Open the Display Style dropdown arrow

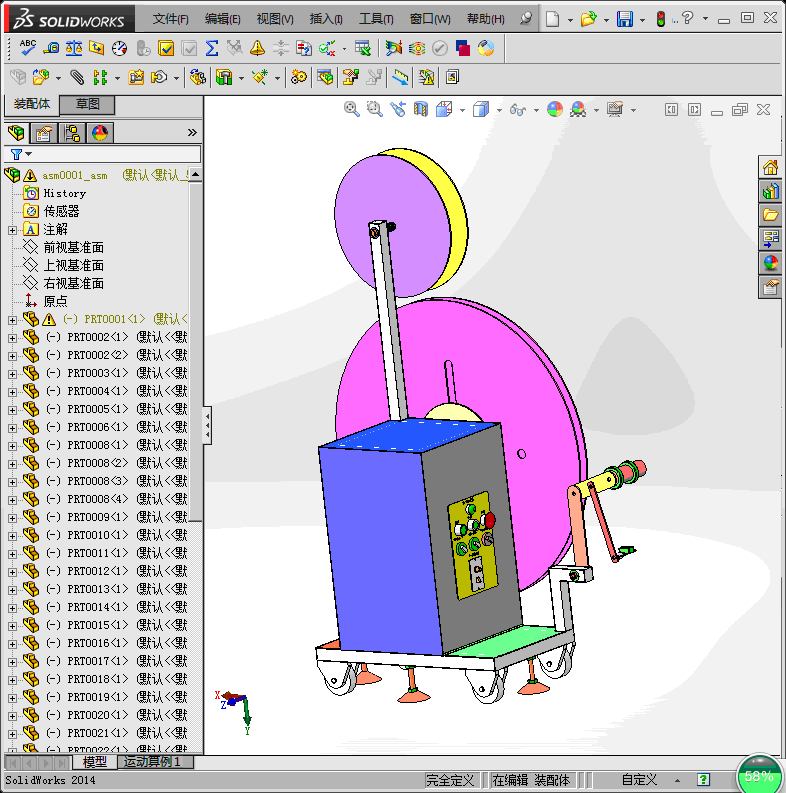click(499, 110)
